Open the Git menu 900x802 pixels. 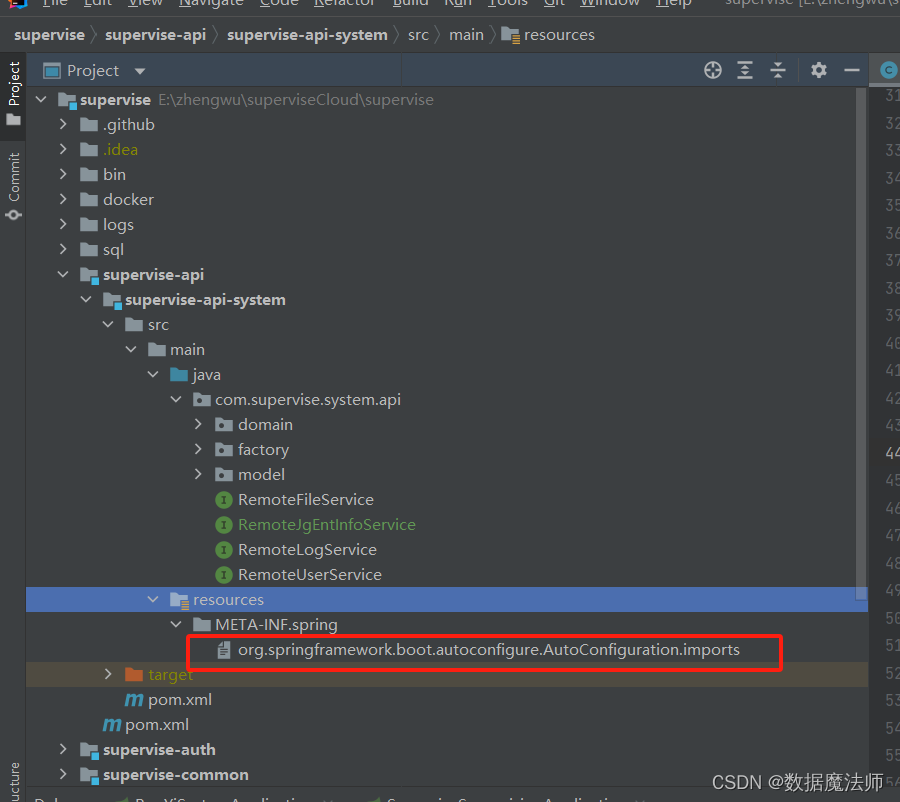pyautogui.click(x=554, y=4)
